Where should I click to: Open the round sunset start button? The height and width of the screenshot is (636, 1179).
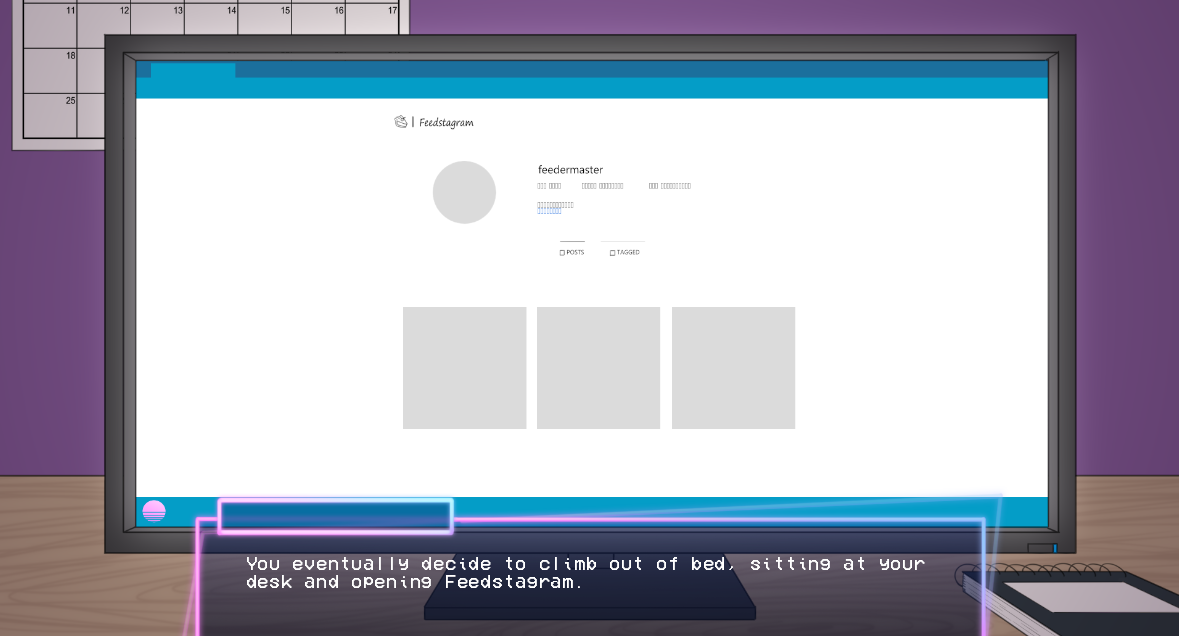pos(154,512)
